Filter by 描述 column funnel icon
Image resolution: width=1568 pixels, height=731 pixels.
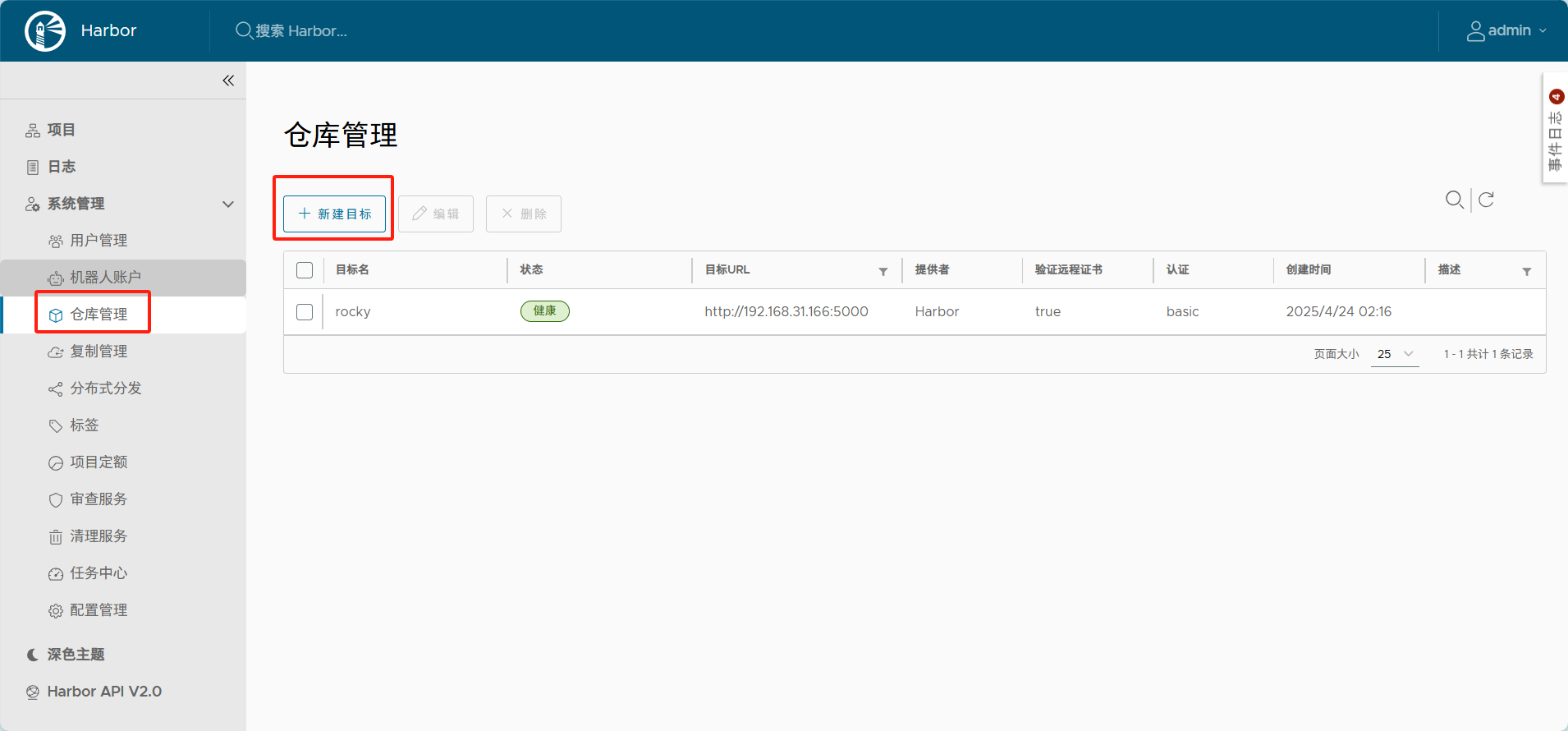coord(1527,271)
